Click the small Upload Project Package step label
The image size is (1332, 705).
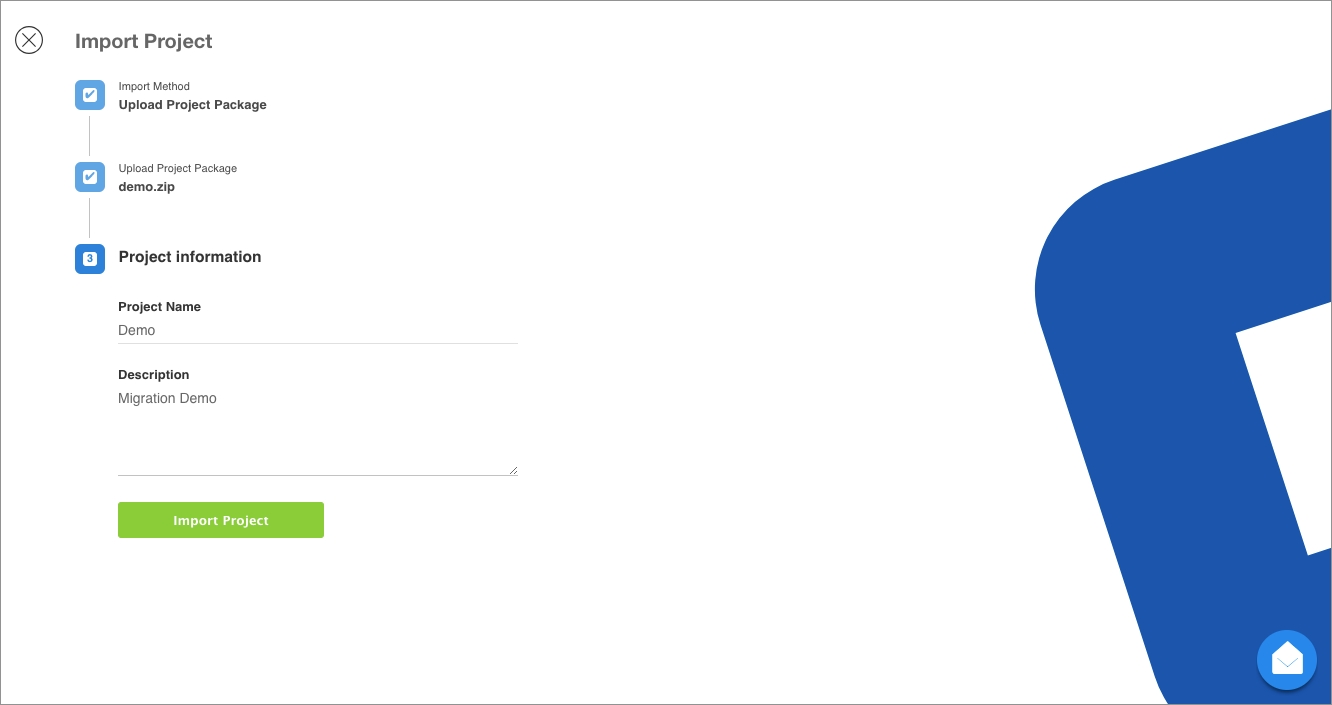(178, 168)
